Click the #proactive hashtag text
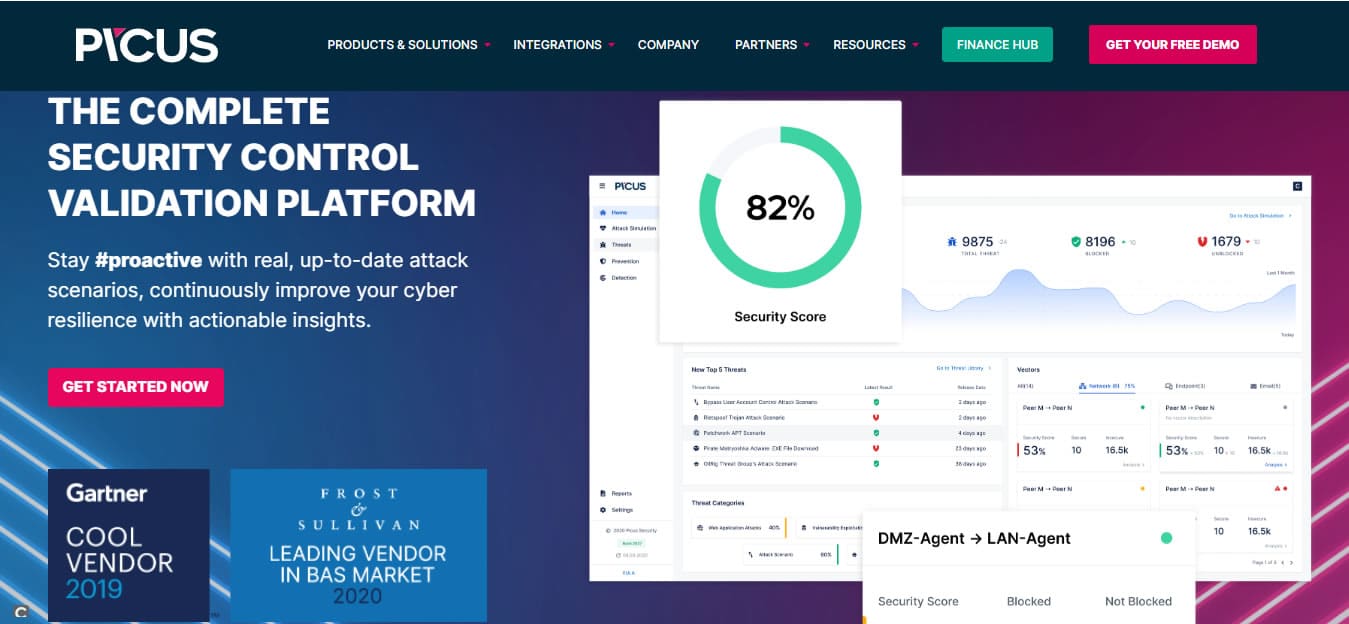Screen dimensions: 1349x624 tap(148, 260)
